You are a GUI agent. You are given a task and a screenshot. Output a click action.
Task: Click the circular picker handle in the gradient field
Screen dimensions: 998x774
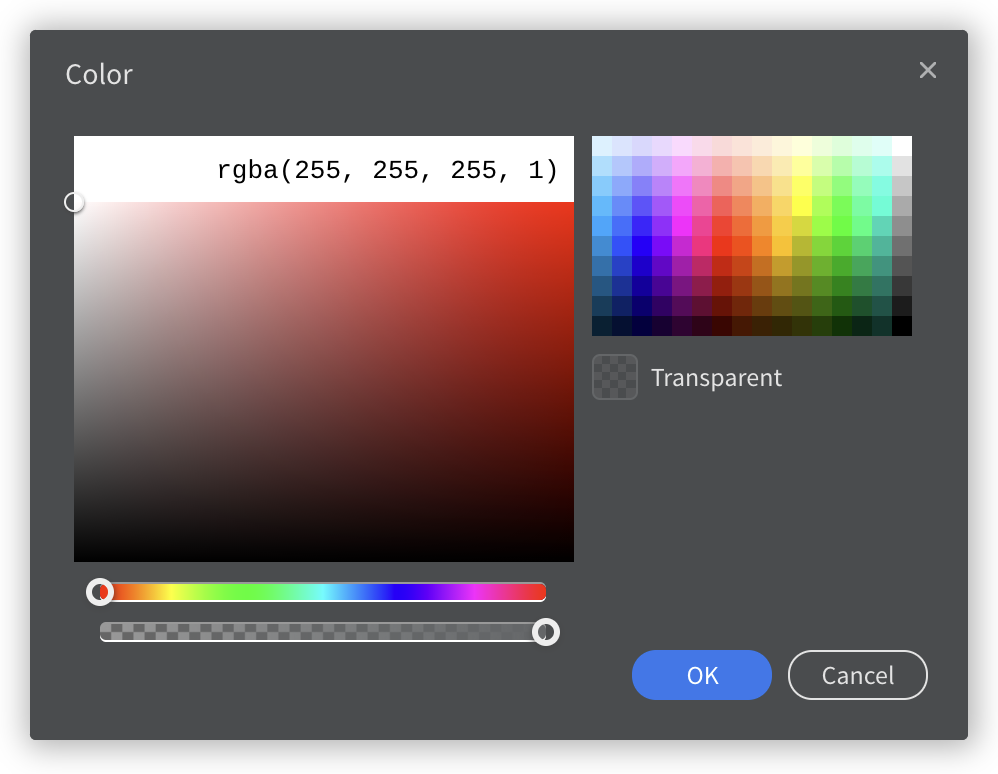(74, 202)
